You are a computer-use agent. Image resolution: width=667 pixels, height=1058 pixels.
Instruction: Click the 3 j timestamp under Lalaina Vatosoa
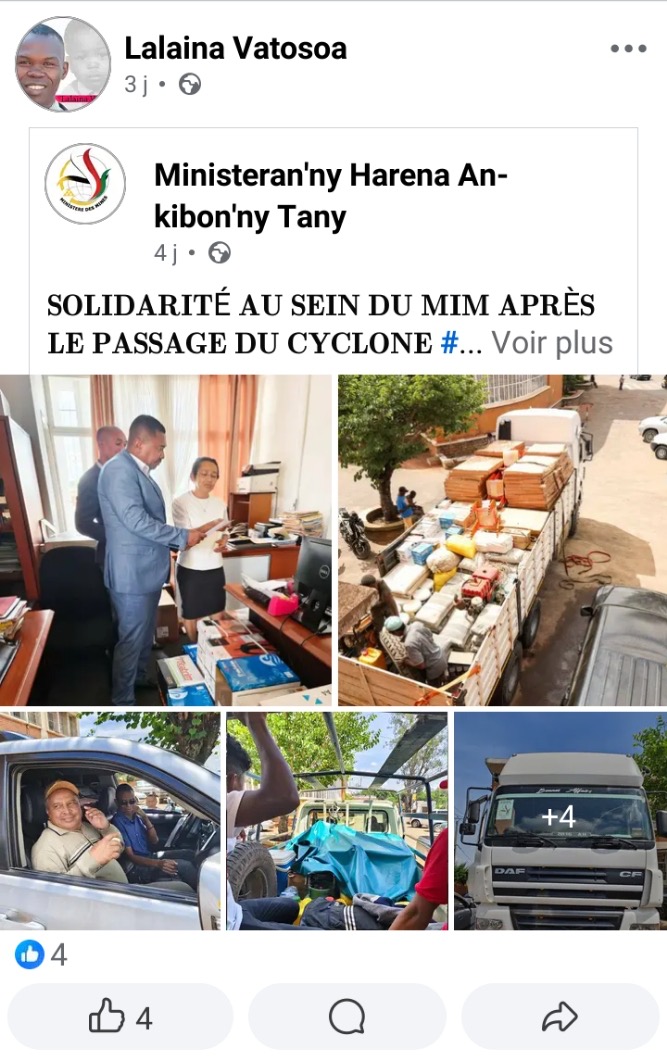136,84
